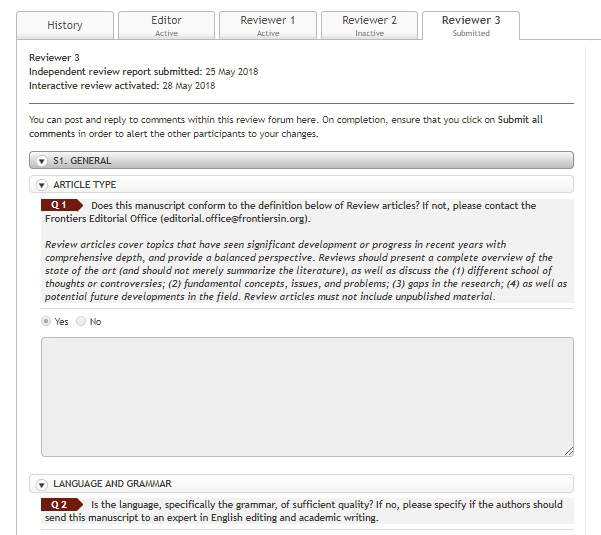Select the Reviewer 3 tab
Image resolution: width=601 pixels, height=535 pixels.
[471, 25]
